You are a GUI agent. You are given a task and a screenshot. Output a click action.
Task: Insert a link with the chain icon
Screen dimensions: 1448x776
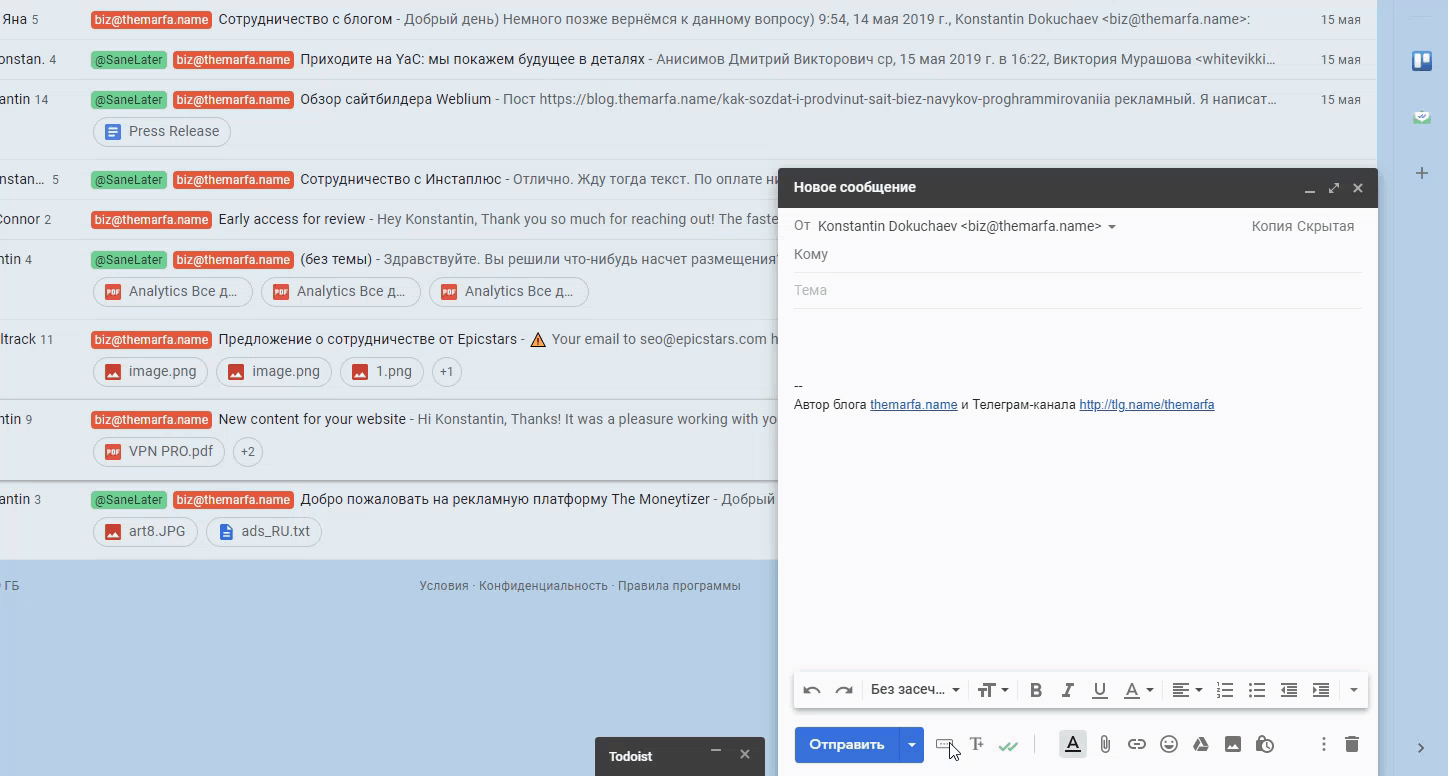[1137, 744]
